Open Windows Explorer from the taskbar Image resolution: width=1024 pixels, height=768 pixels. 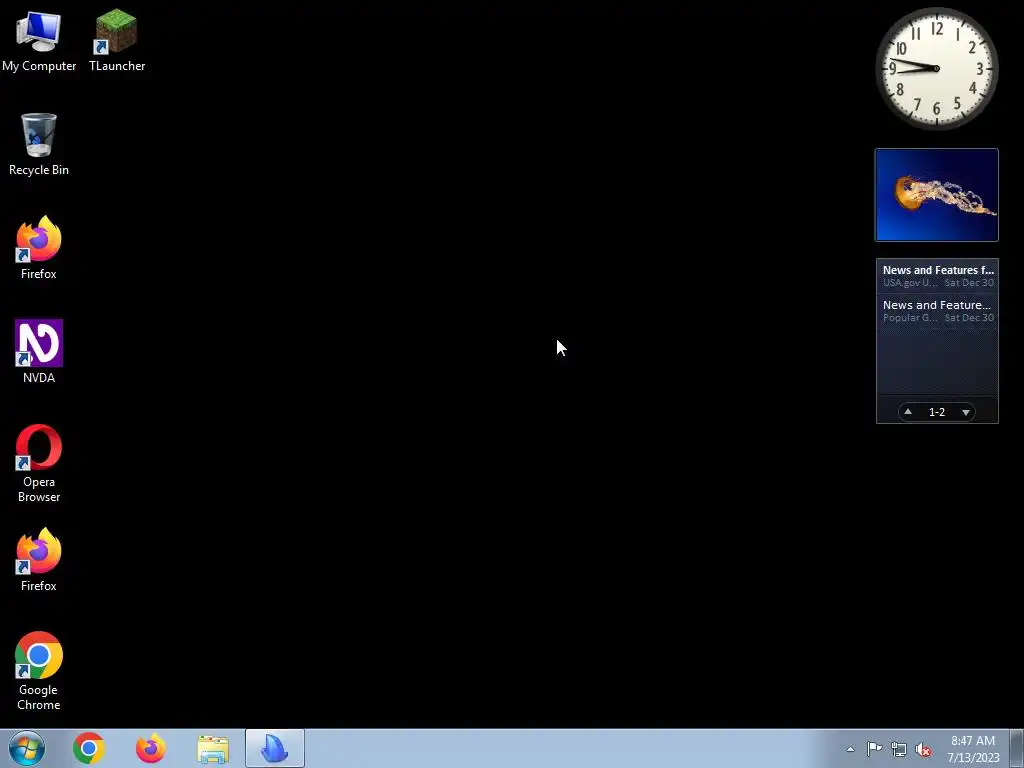point(213,750)
